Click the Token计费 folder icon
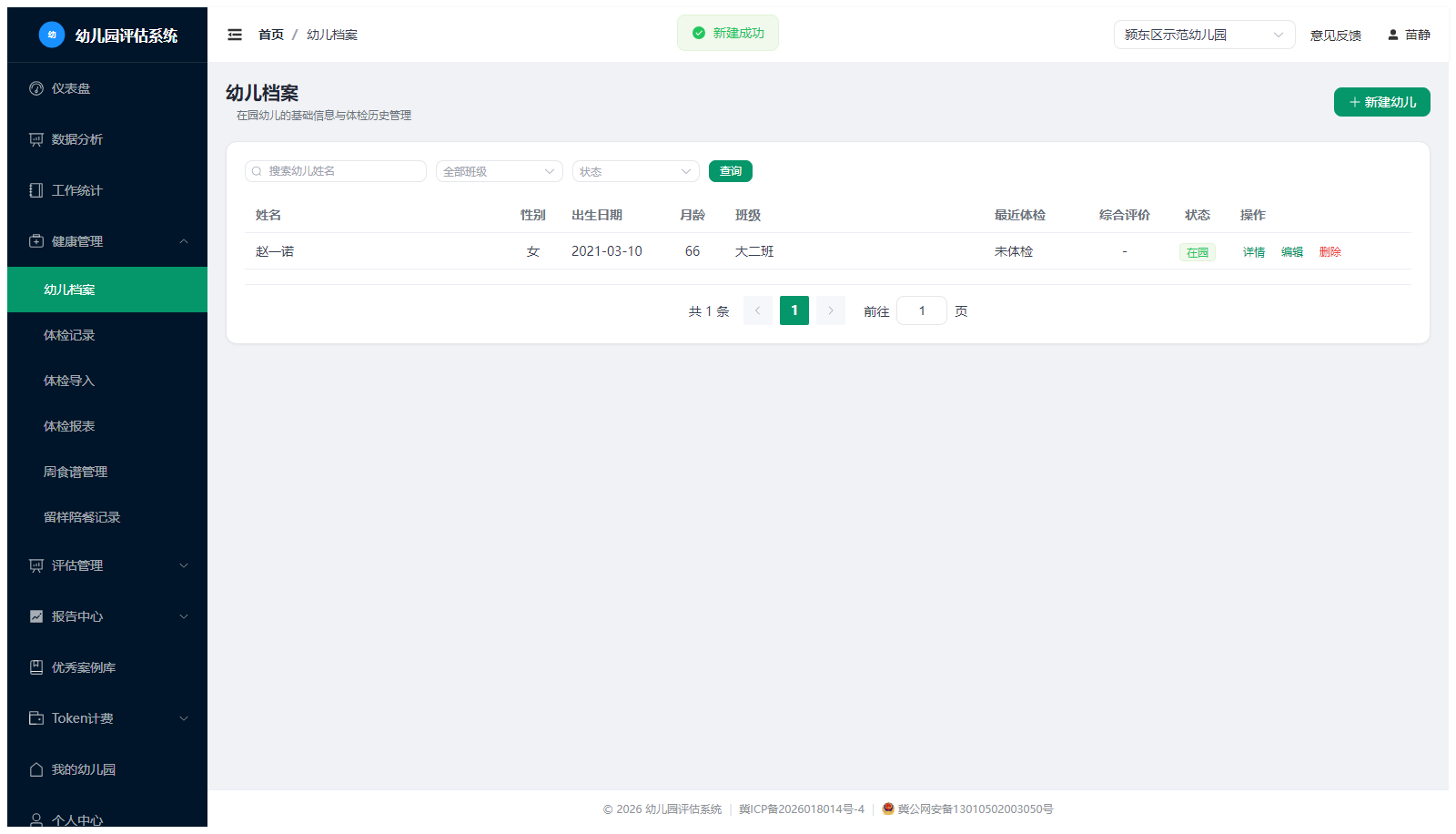The image size is (1456, 834). (x=36, y=718)
